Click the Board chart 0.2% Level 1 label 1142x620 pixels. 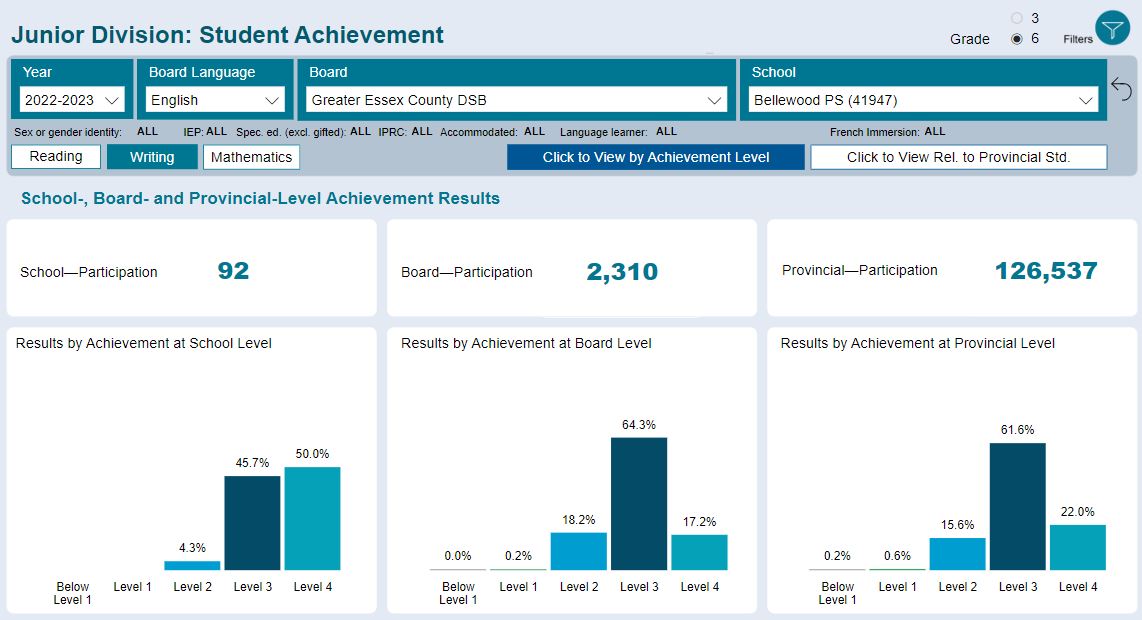pos(518,556)
